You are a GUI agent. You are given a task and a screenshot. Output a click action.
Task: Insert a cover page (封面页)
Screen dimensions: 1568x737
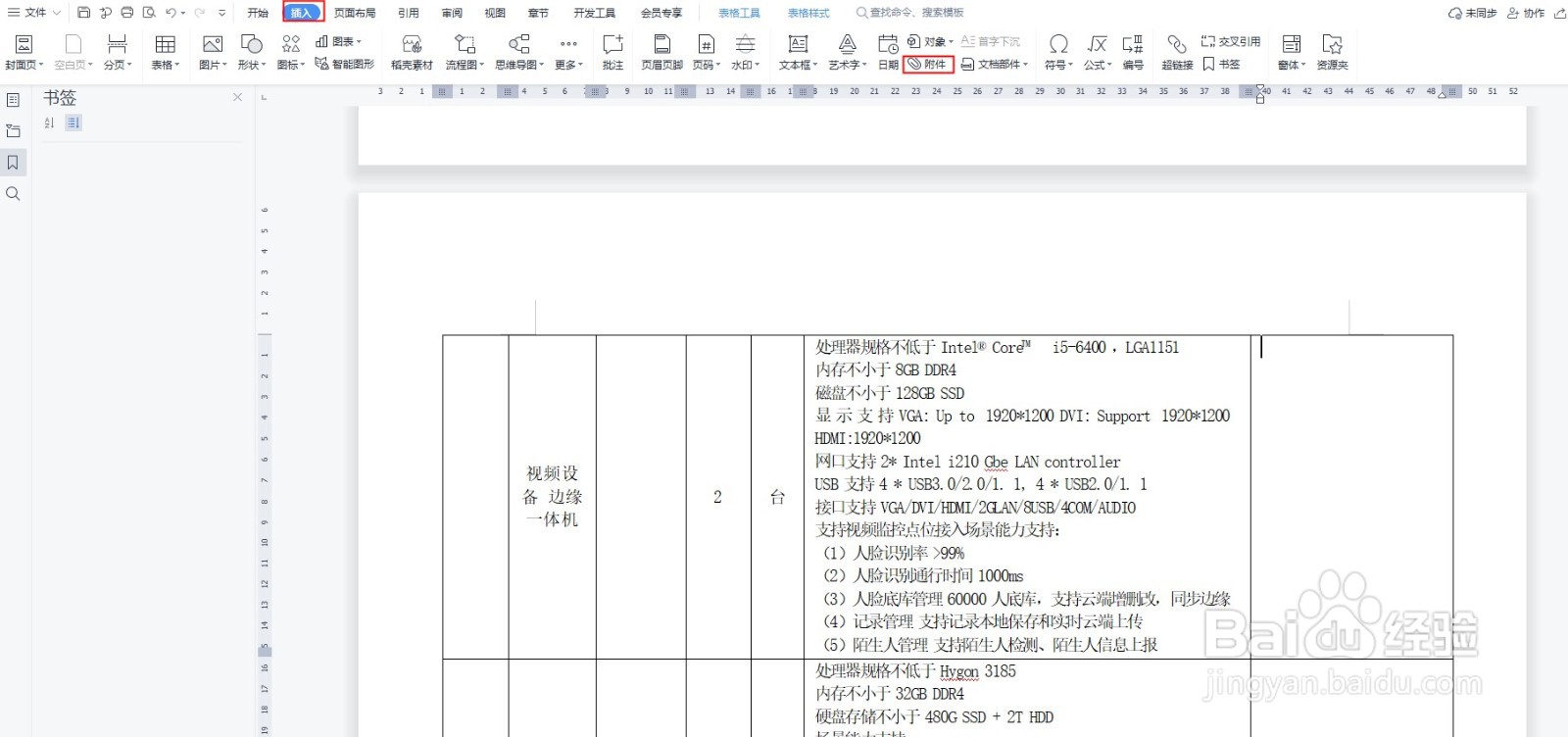point(24,52)
